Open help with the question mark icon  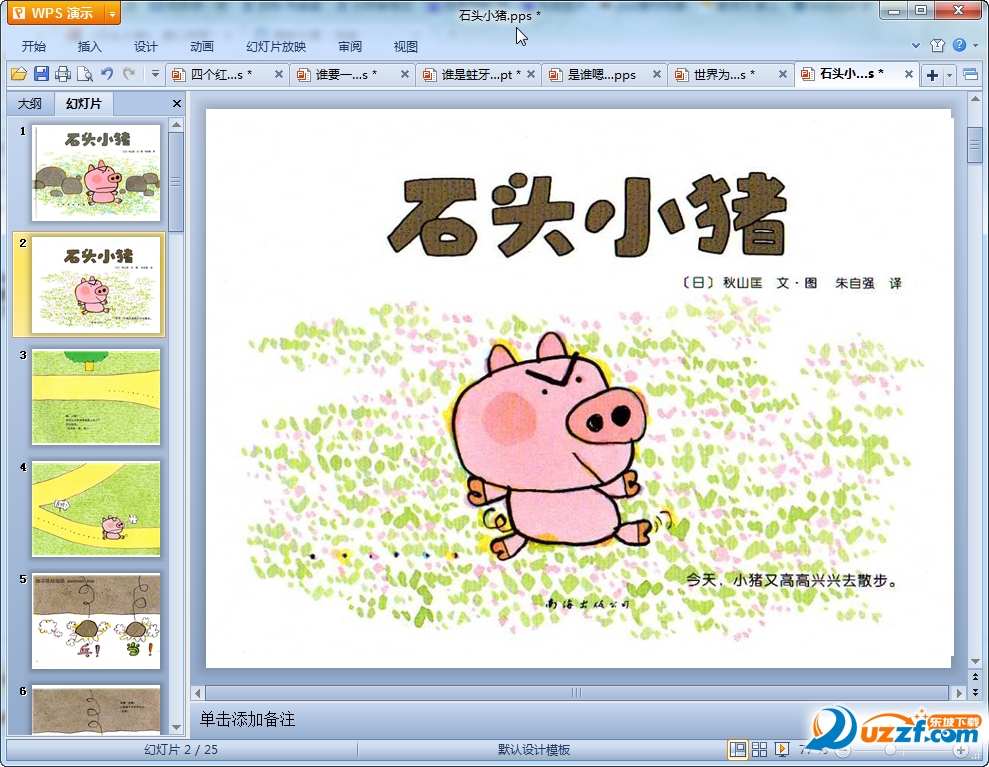[x=959, y=45]
